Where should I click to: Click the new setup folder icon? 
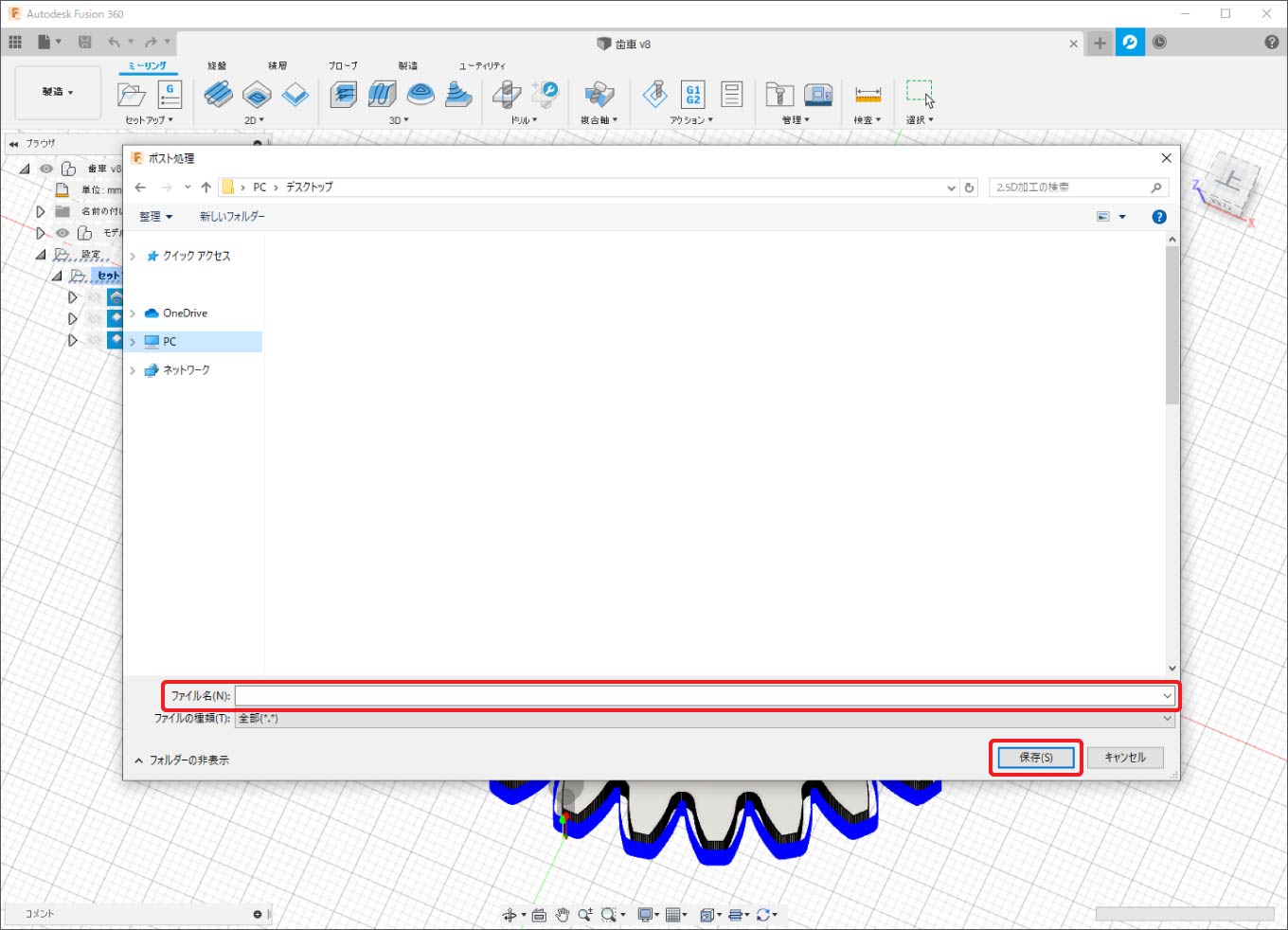[x=131, y=95]
